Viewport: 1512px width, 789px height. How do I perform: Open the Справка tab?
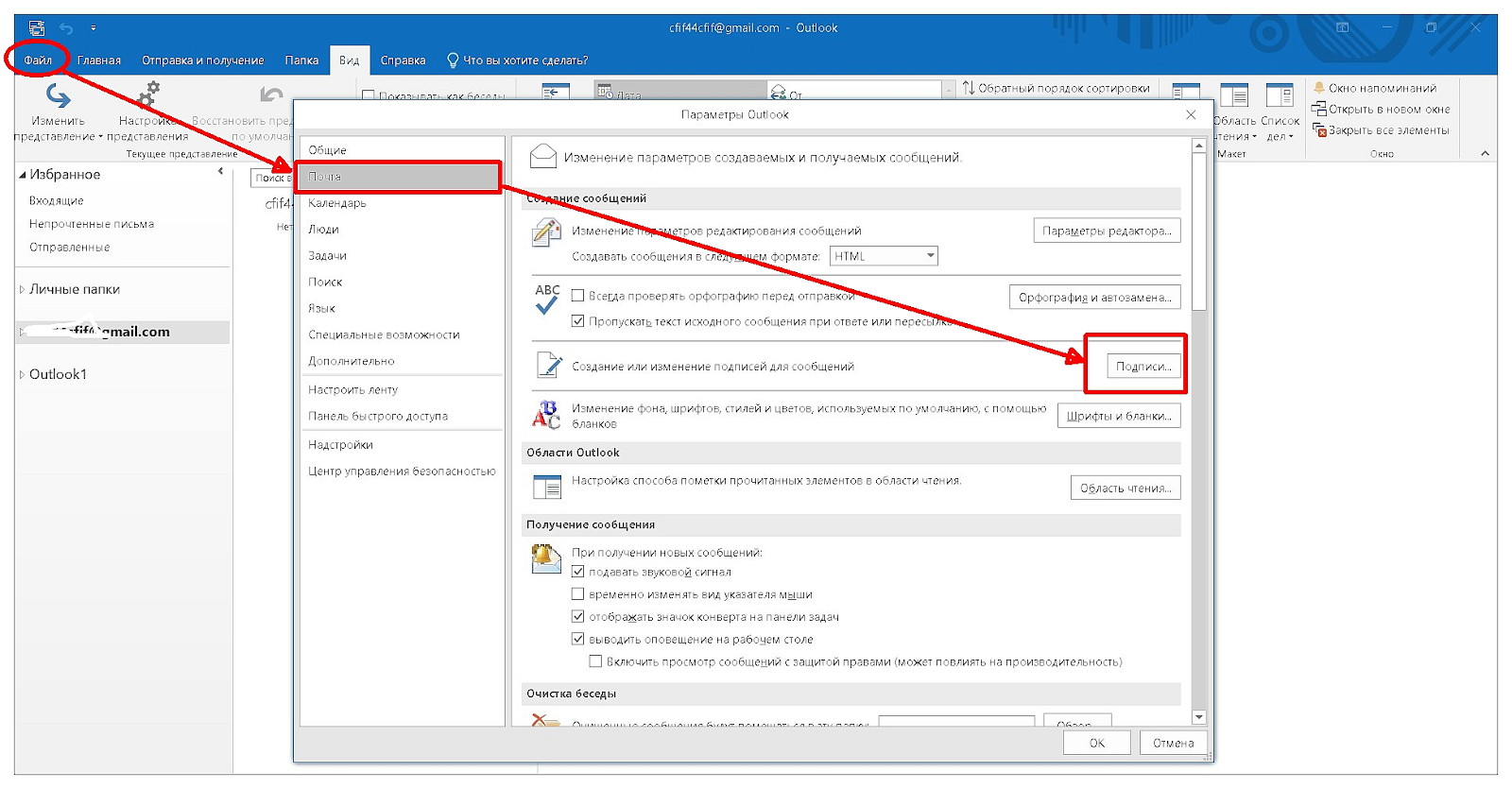pos(403,60)
